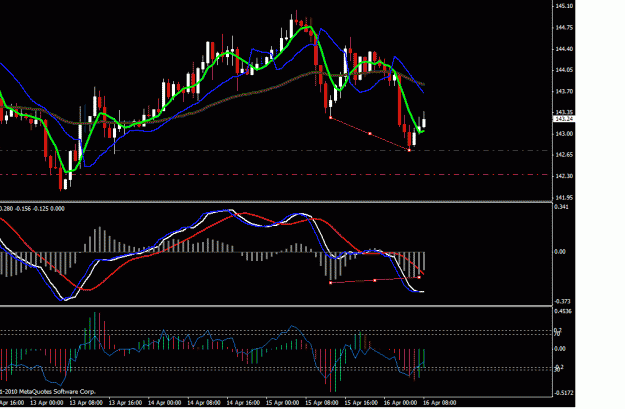This screenshot has width=625, height=409.
Task: Click the 14 Apr 00:00 time label
Action: click(165, 403)
